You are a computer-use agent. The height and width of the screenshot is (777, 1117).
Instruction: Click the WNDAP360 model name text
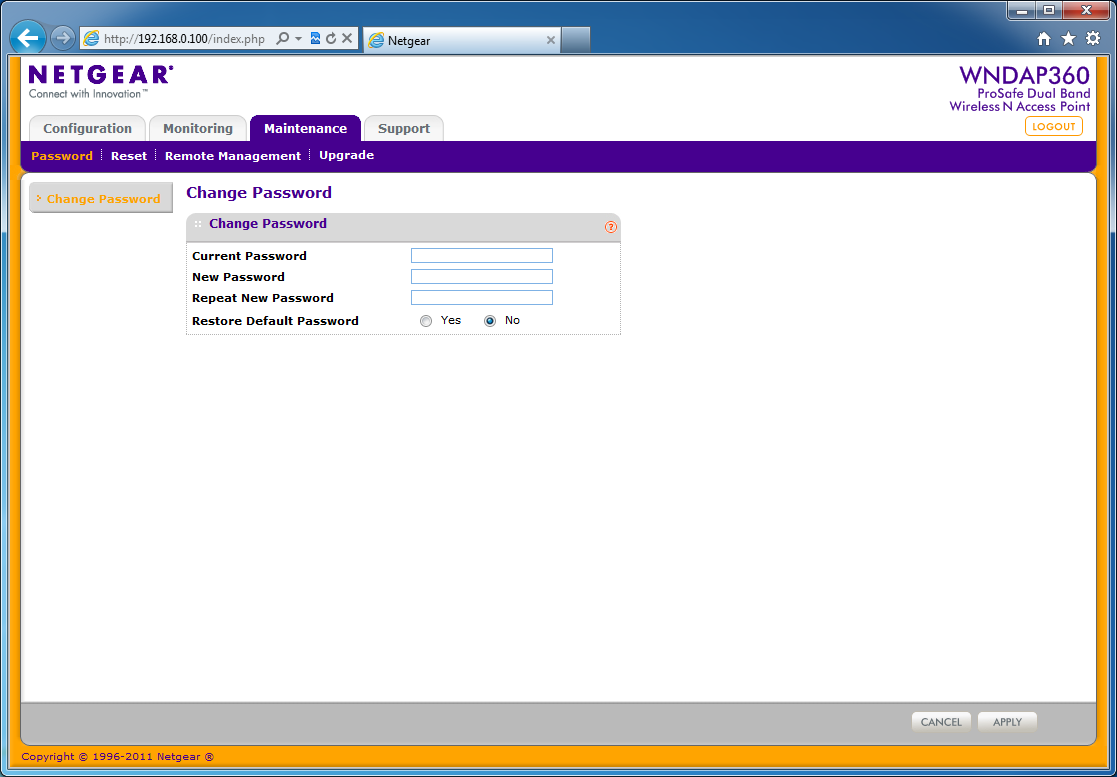1024,75
